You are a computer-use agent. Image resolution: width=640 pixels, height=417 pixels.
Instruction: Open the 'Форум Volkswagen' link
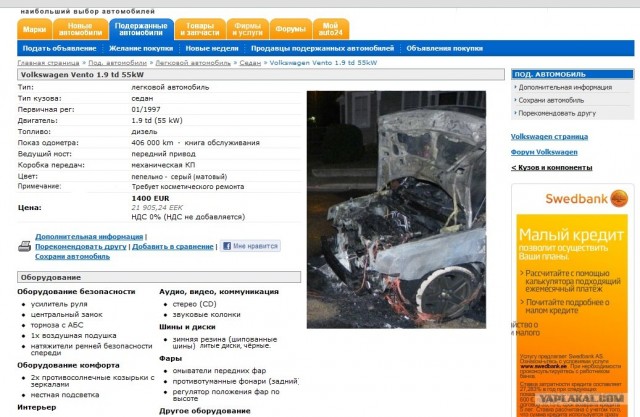(544, 152)
